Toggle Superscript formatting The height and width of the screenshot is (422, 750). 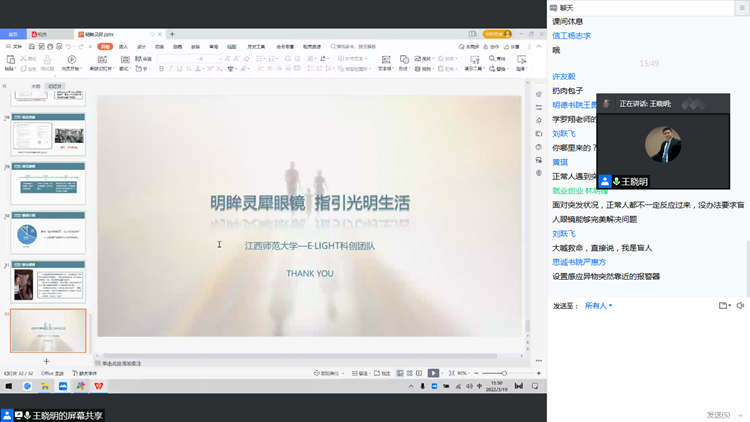point(210,69)
